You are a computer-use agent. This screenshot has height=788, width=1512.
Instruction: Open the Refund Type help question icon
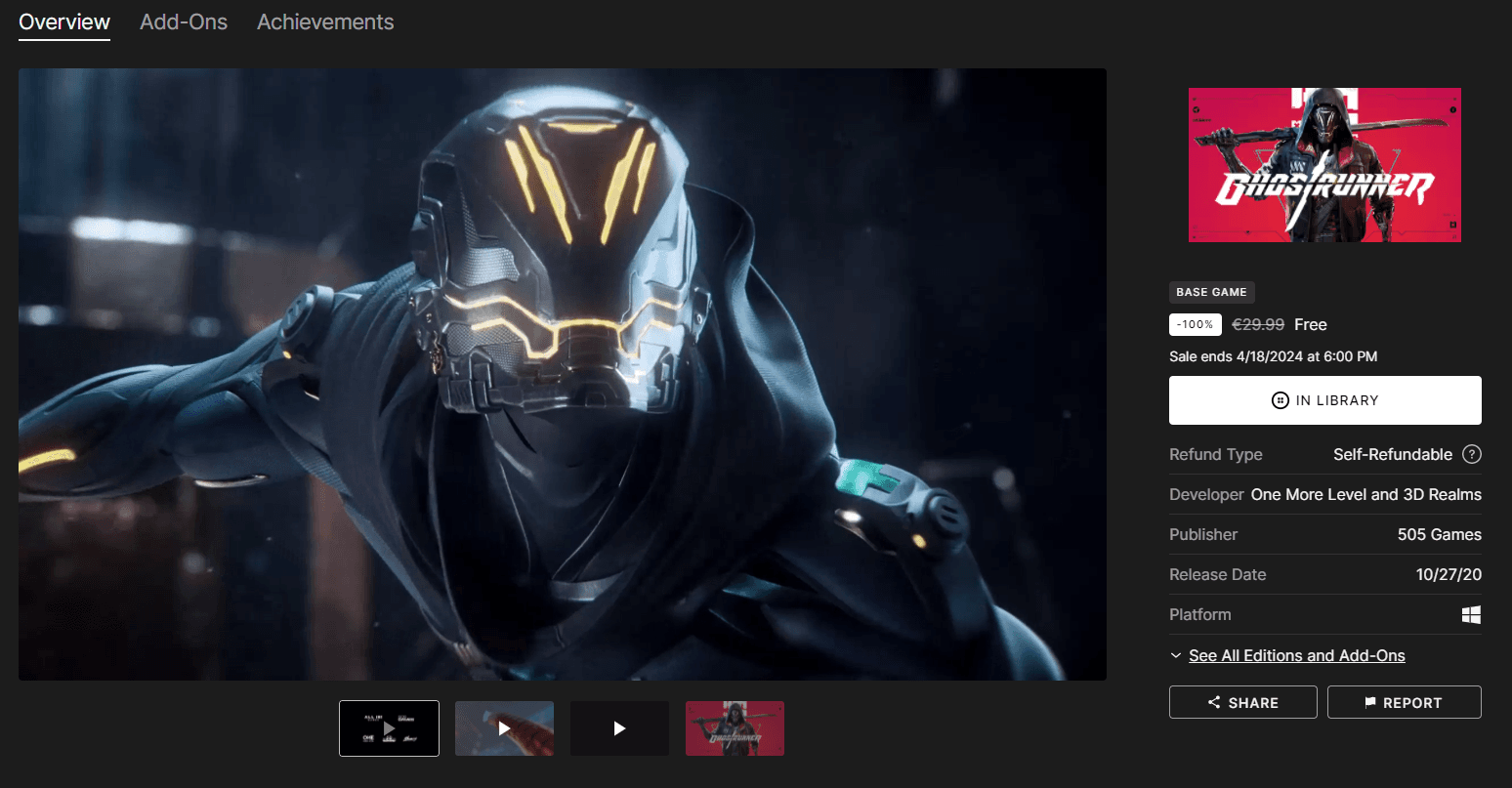pos(1472,454)
